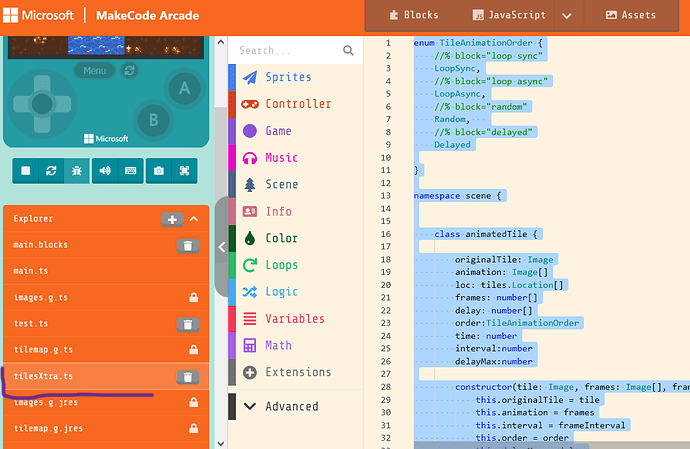Image resolution: width=690 pixels, height=449 pixels.
Task: Take a simulator screenshot
Action: click(159, 171)
